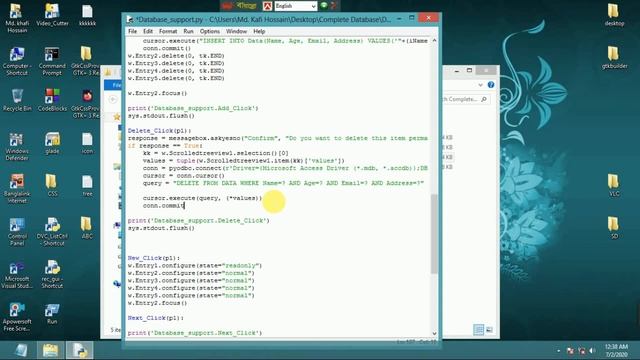Viewport: 640px width, 360px height.
Task: Open the Run menu in IDLE
Action: pos(188,31)
